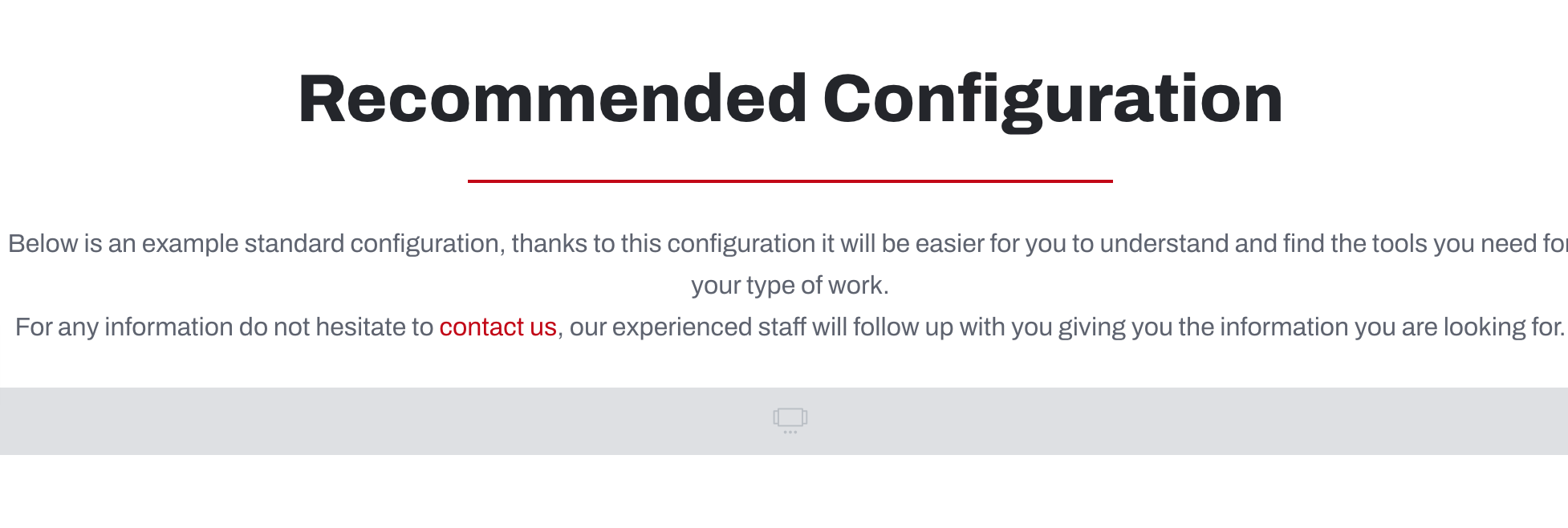Viewport: 1568px width, 528px height.
Task: Click the phrase "standard configuration" in the paragraph
Action: coord(371,244)
